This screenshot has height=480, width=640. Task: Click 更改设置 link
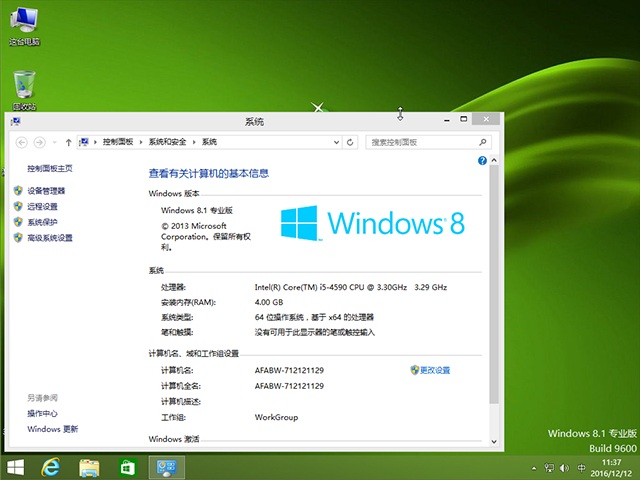pyautogui.click(x=435, y=370)
